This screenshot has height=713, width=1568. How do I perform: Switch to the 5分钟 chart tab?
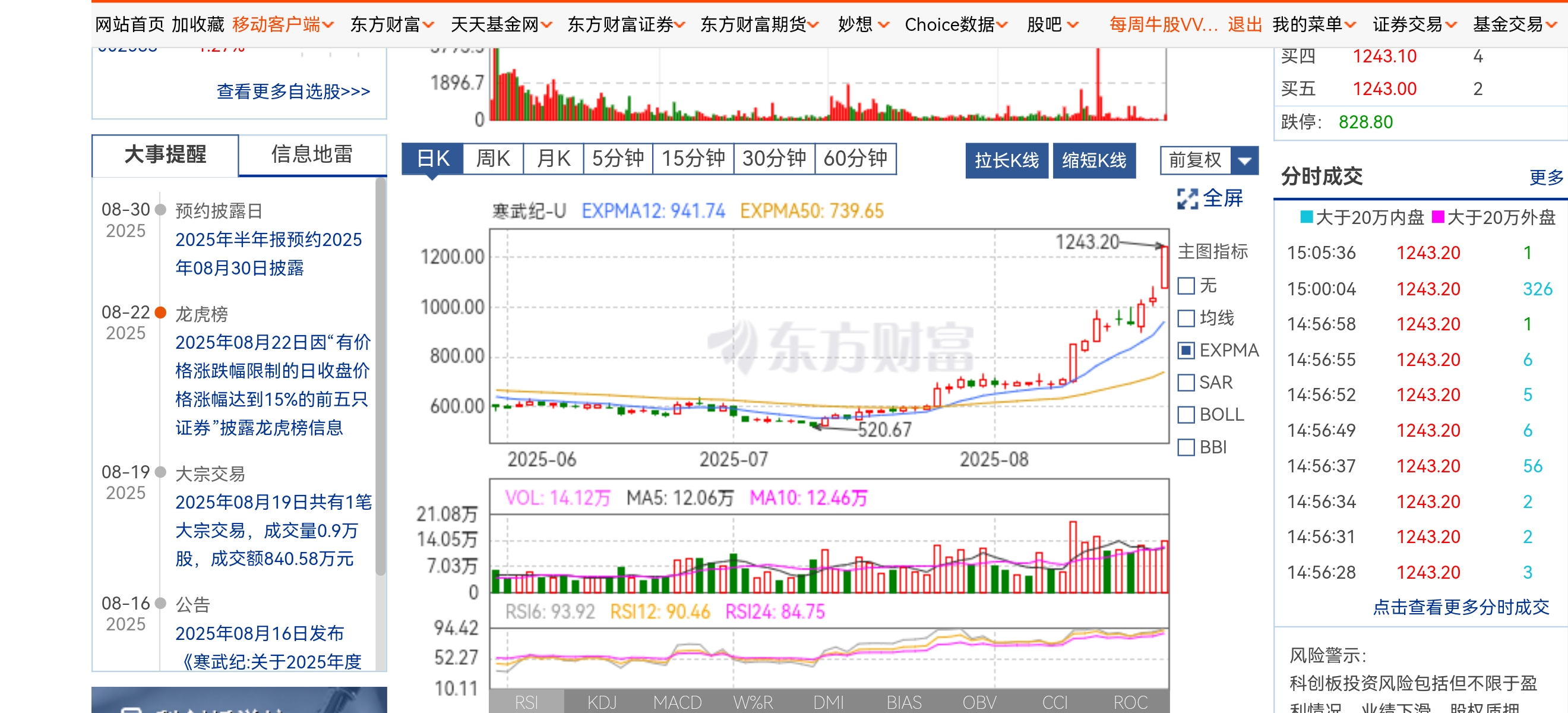(618, 159)
